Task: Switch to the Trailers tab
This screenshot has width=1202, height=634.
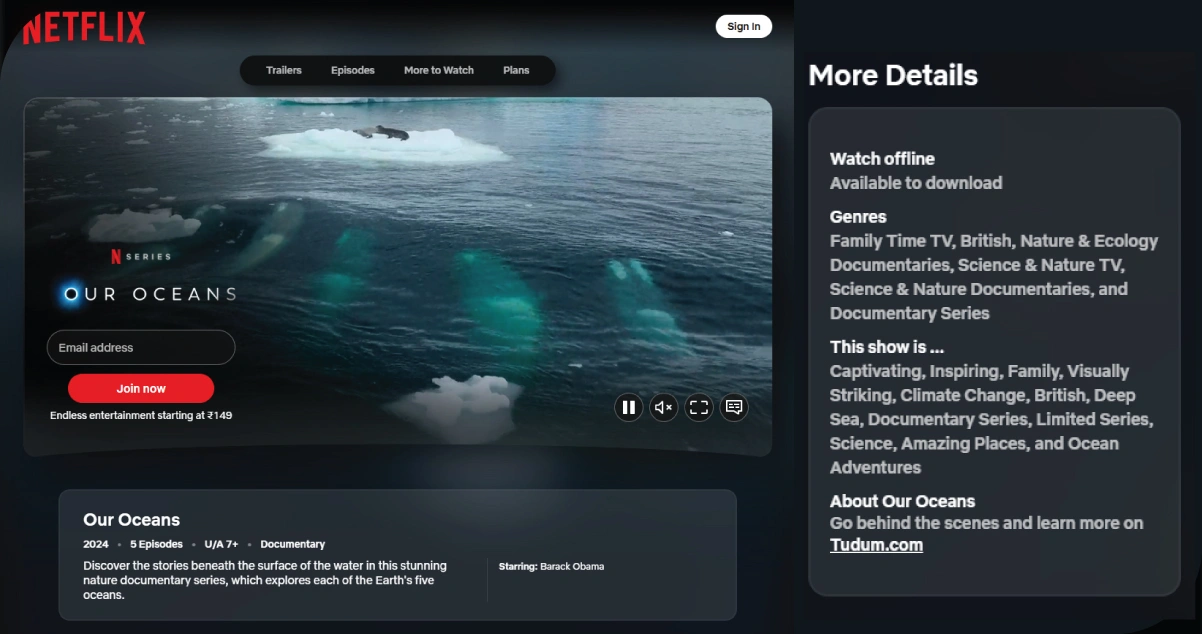Action: tap(283, 70)
